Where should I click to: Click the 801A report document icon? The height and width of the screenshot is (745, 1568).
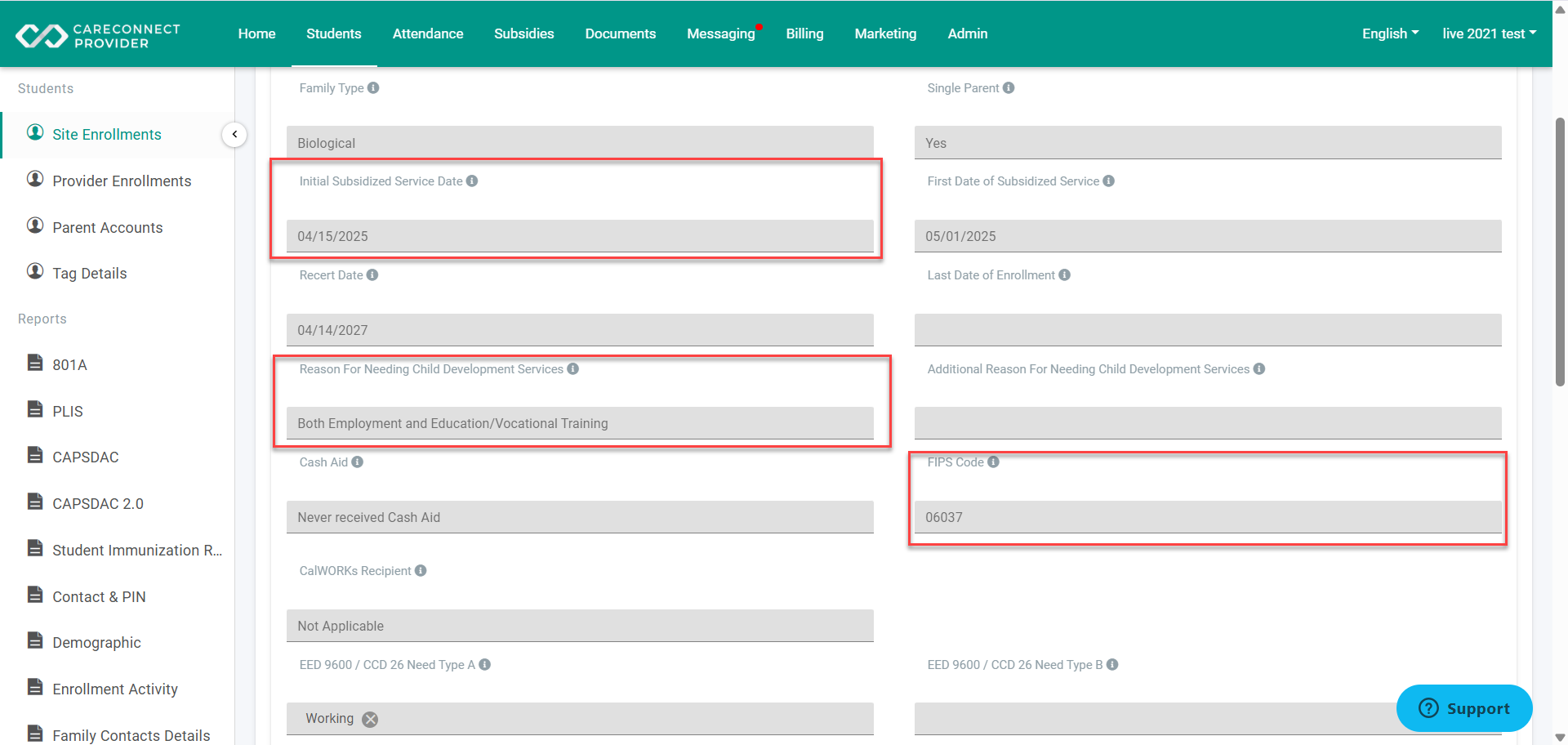[35, 363]
